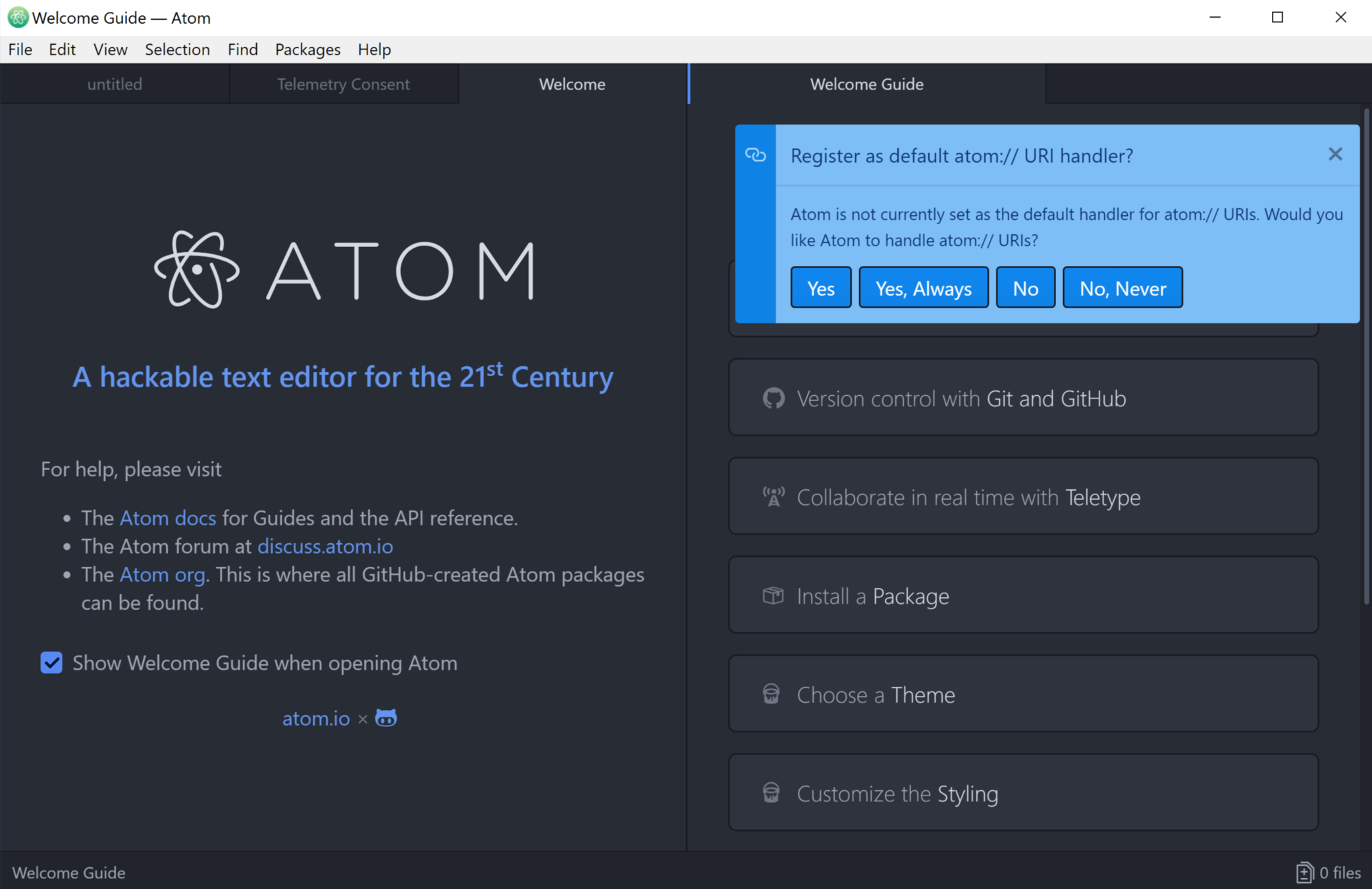The image size is (1372, 889).
Task: Dismiss the URI handler notification with X
Action: click(x=1335, y=154)
